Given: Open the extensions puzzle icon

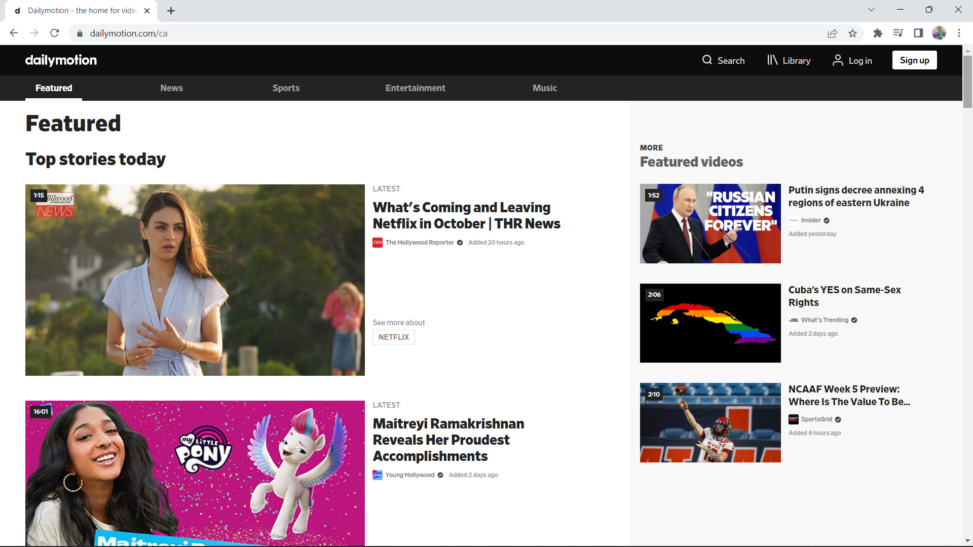Looking at the screenshot, I should point(877,34).
